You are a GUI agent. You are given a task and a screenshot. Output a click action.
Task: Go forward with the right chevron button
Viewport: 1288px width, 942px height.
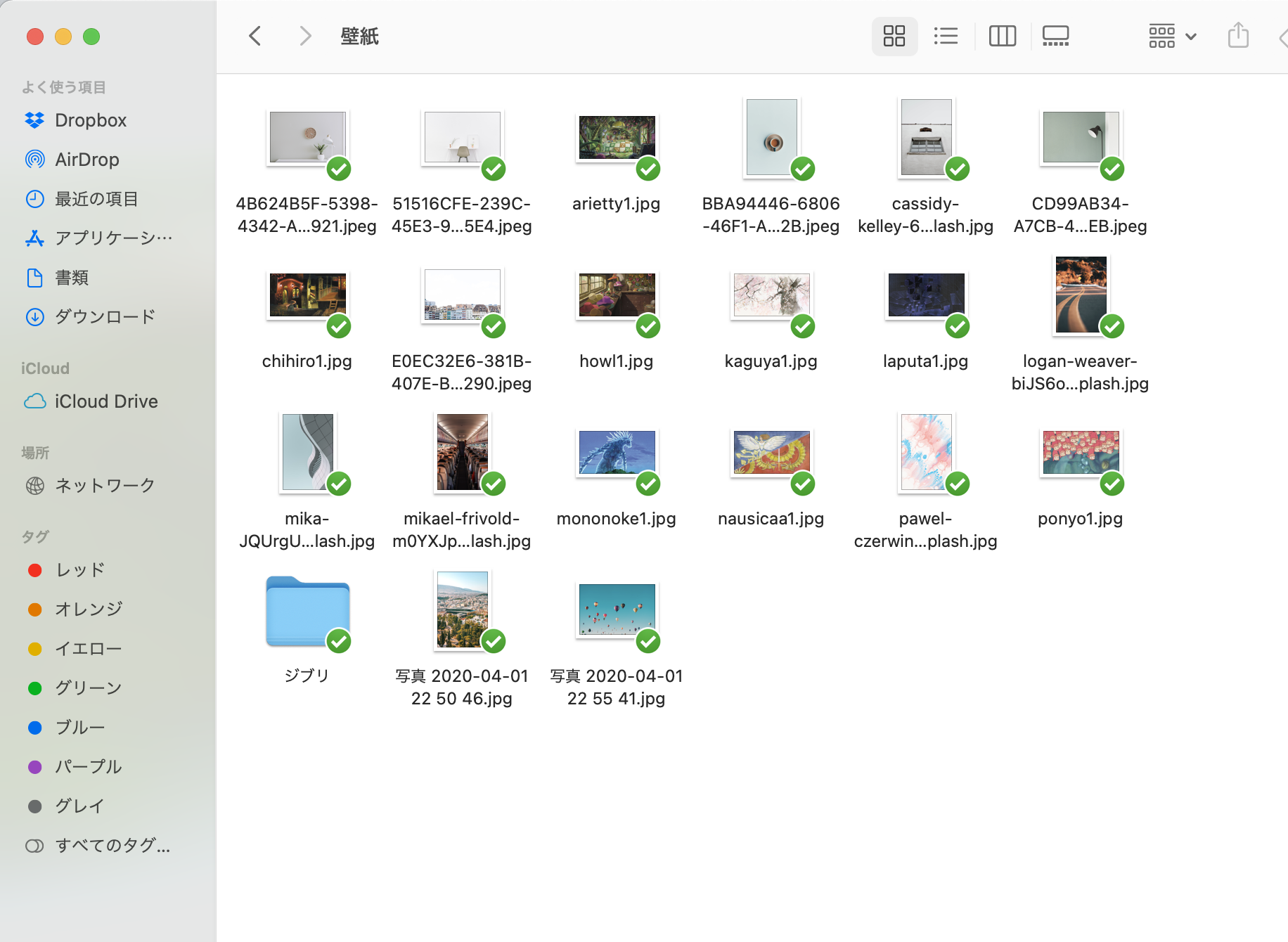pos(304,36)
